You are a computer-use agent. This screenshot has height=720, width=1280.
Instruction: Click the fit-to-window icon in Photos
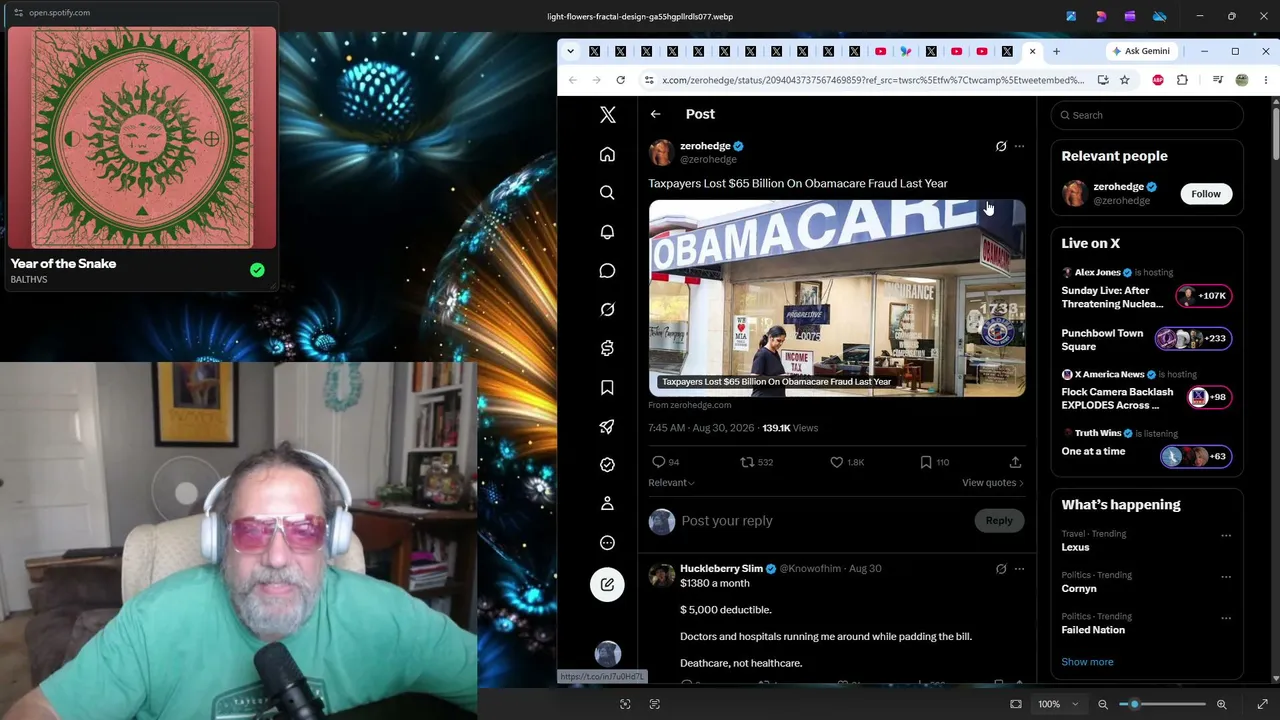click(1016, 704)
